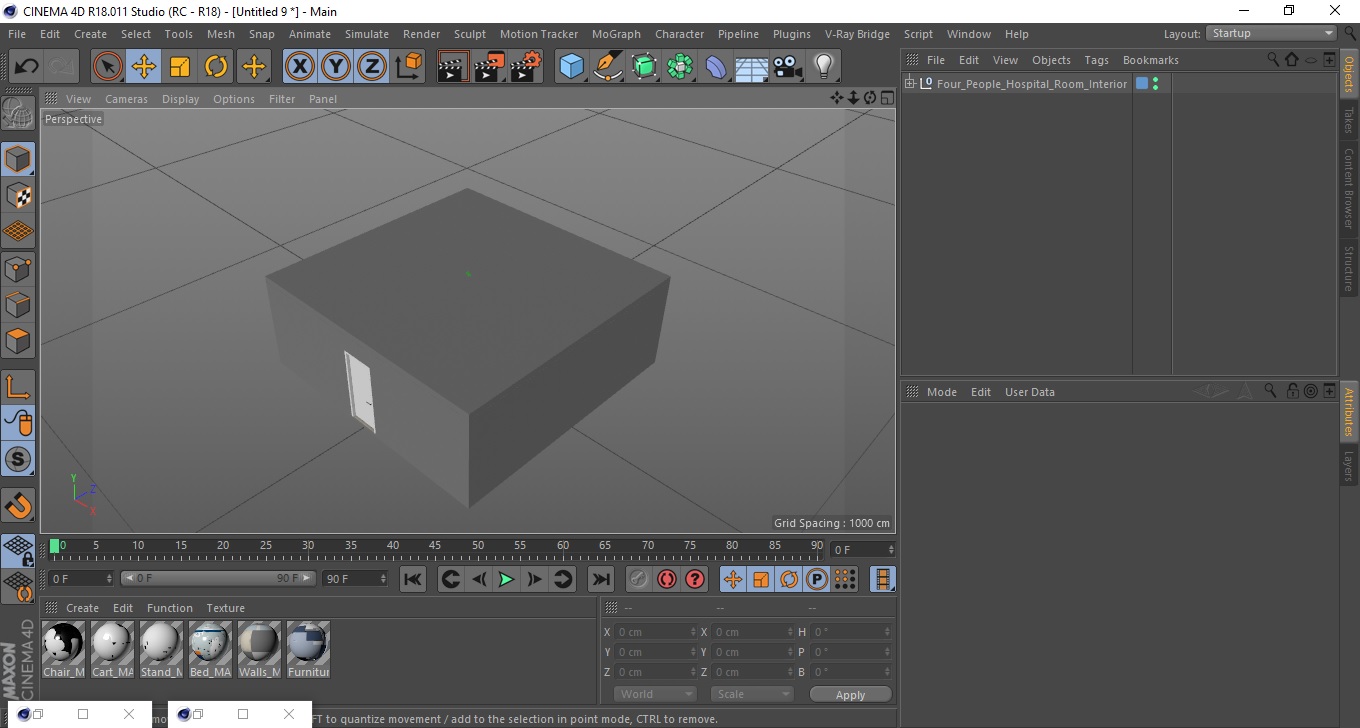Image resolution: width=1360 pixels, height=728 pixels.
Task: Open the World coordinate dropdown
Action: pos(655,694)
